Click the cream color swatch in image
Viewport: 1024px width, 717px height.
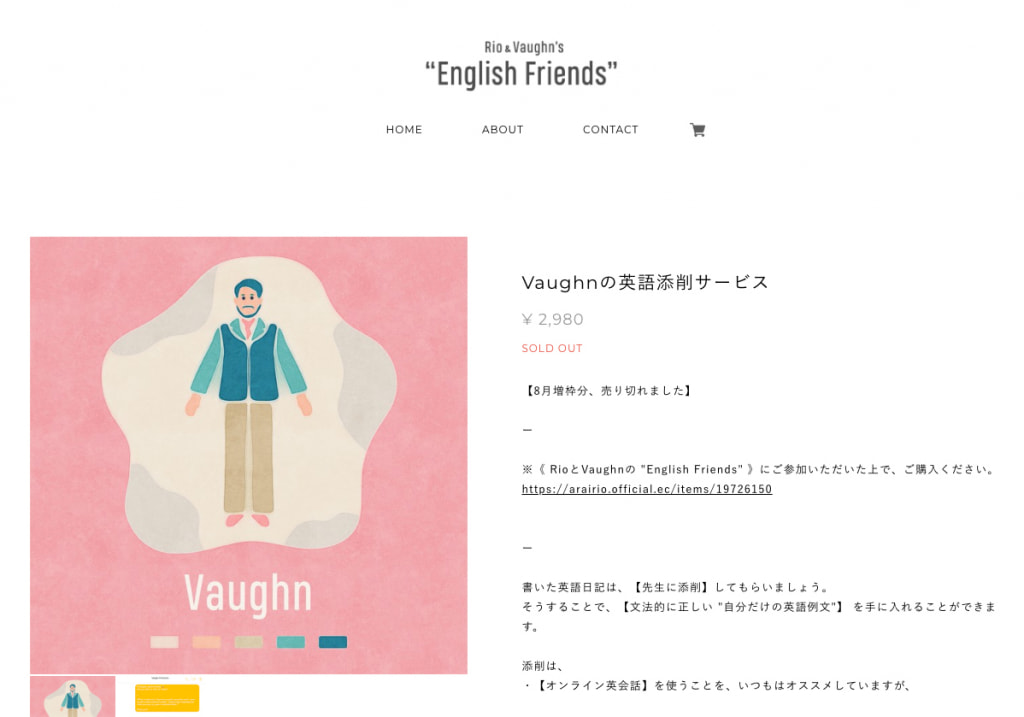(165, 642)
